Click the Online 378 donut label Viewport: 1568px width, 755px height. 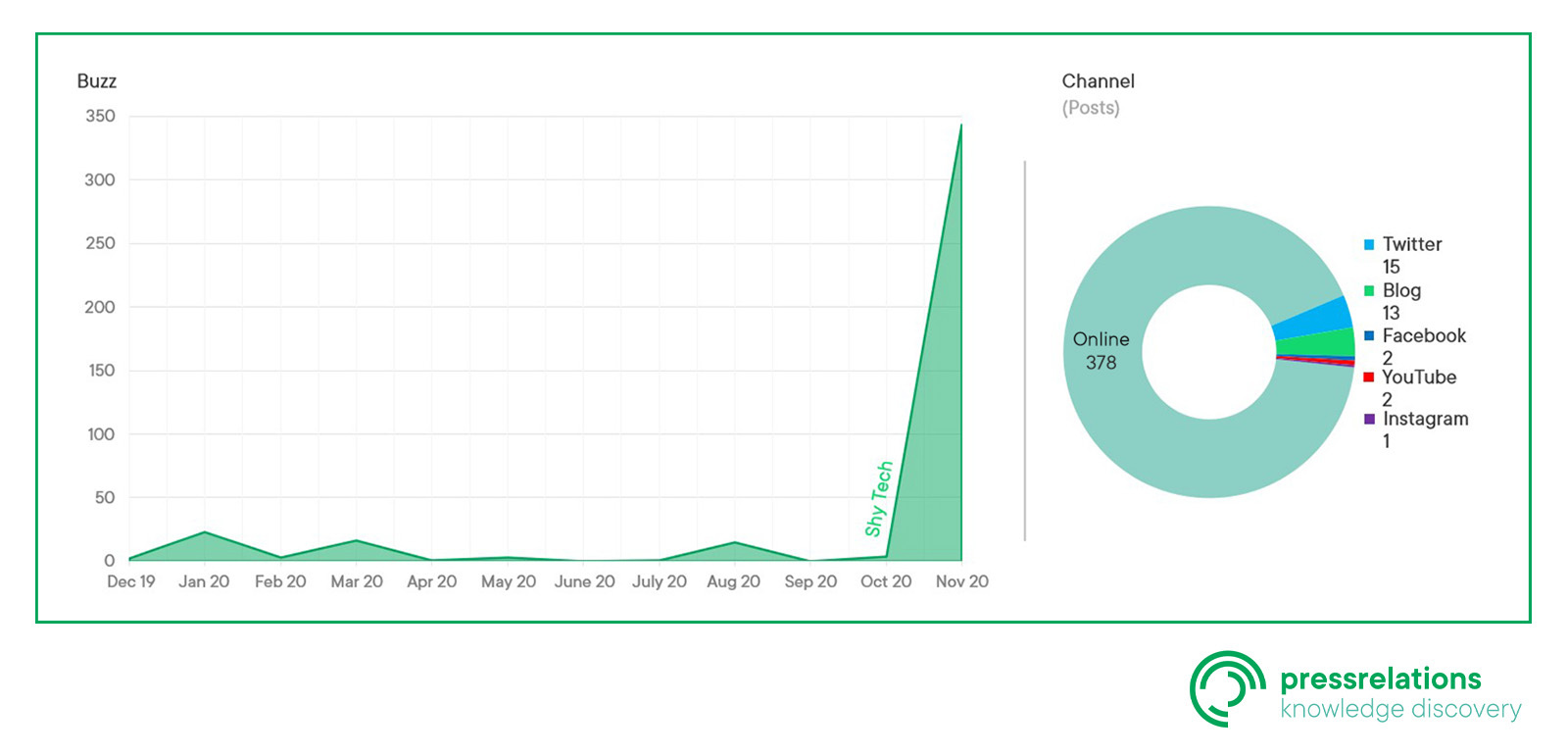click(1101, 351)
